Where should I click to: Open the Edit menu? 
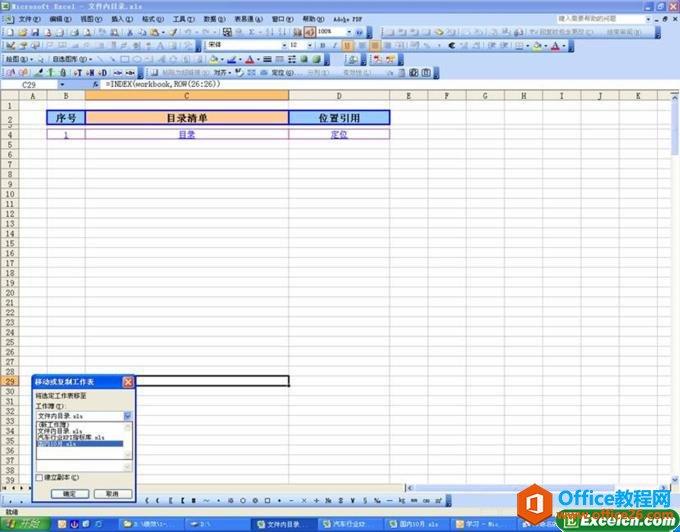pyautogui.click(x=60, y=19)
